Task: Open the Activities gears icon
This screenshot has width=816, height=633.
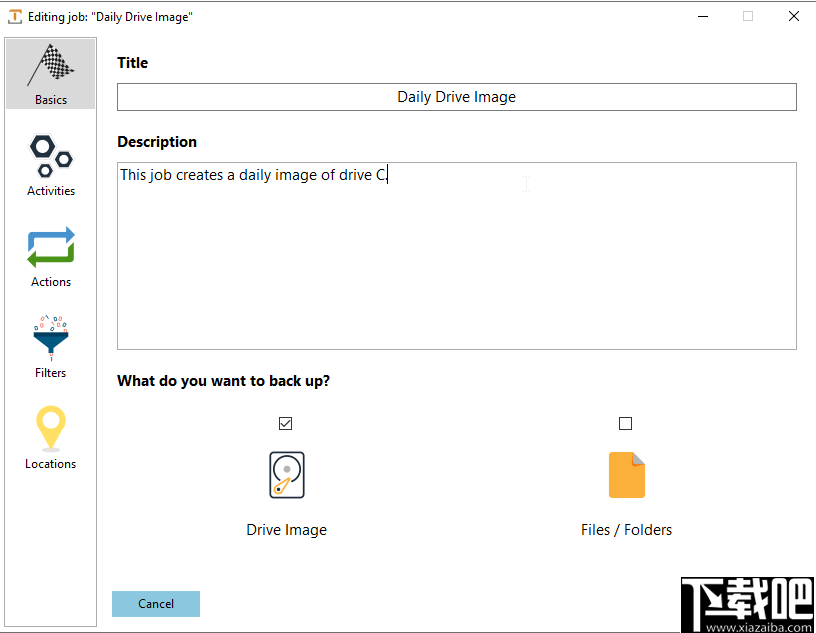Action: (50, 156)
